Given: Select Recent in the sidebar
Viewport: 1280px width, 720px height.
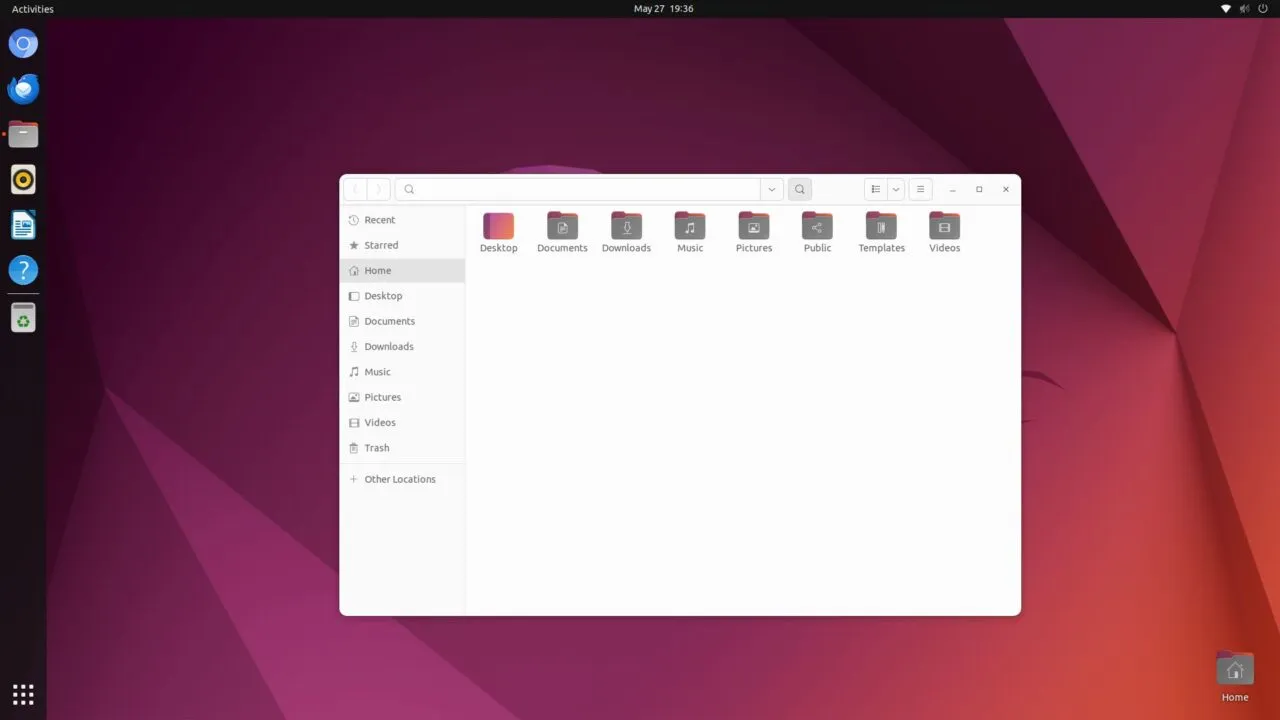Looking at the screenshot, I should [379, 220].
